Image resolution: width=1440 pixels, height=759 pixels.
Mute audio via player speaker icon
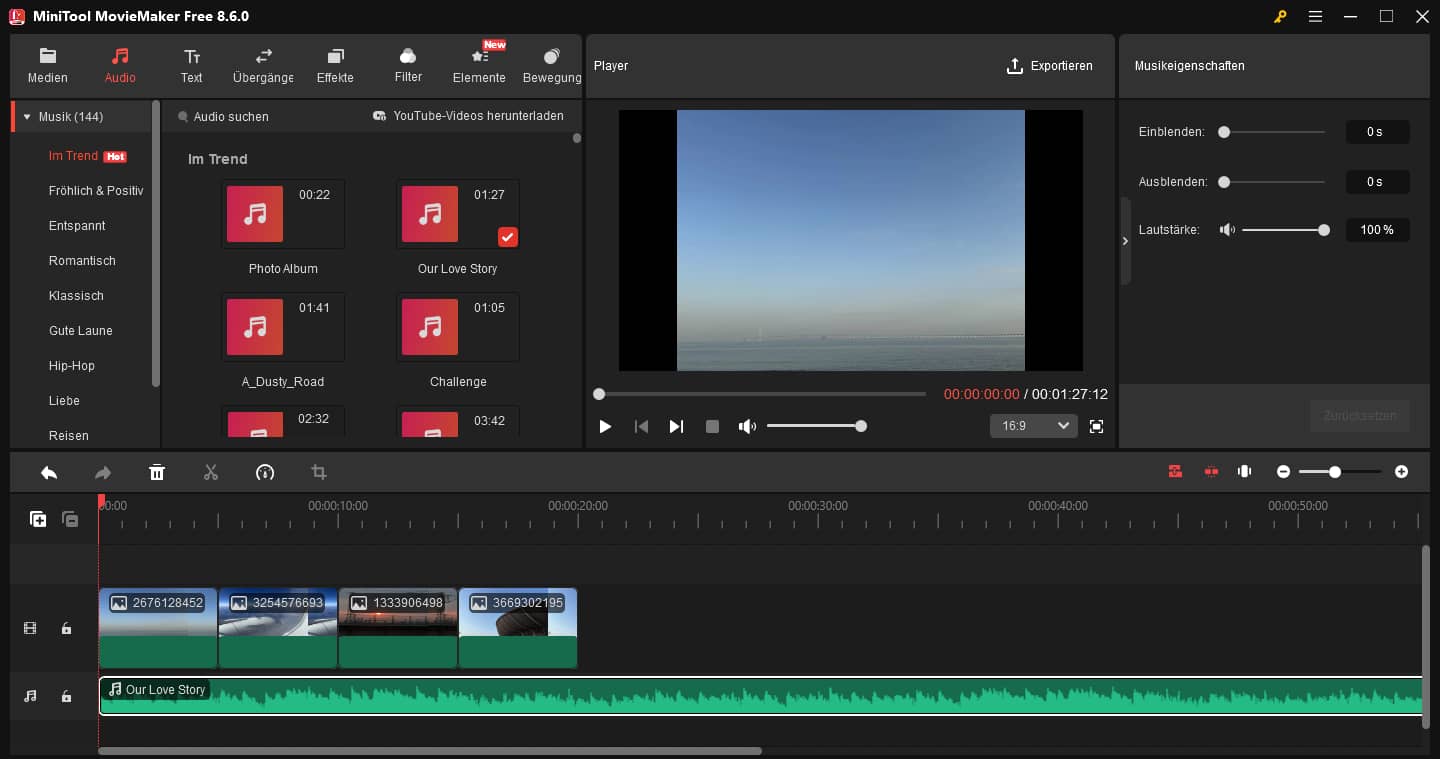(x=747, y=426)
